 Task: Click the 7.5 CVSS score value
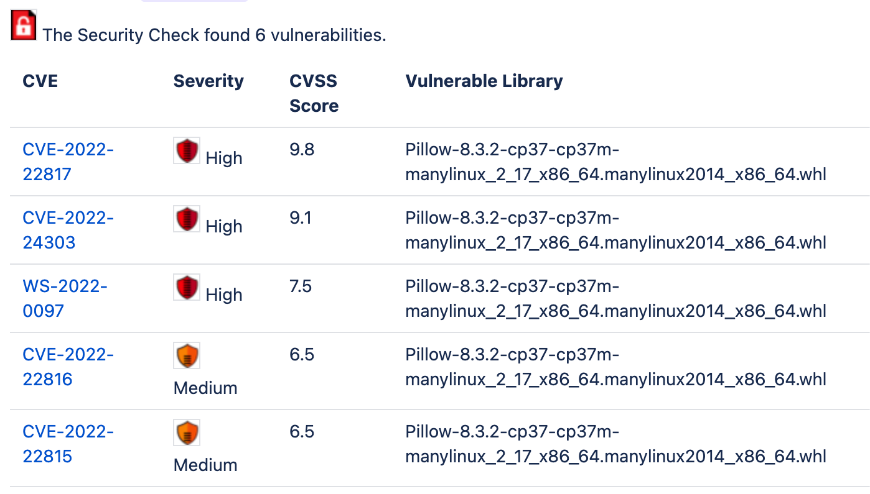301,286
